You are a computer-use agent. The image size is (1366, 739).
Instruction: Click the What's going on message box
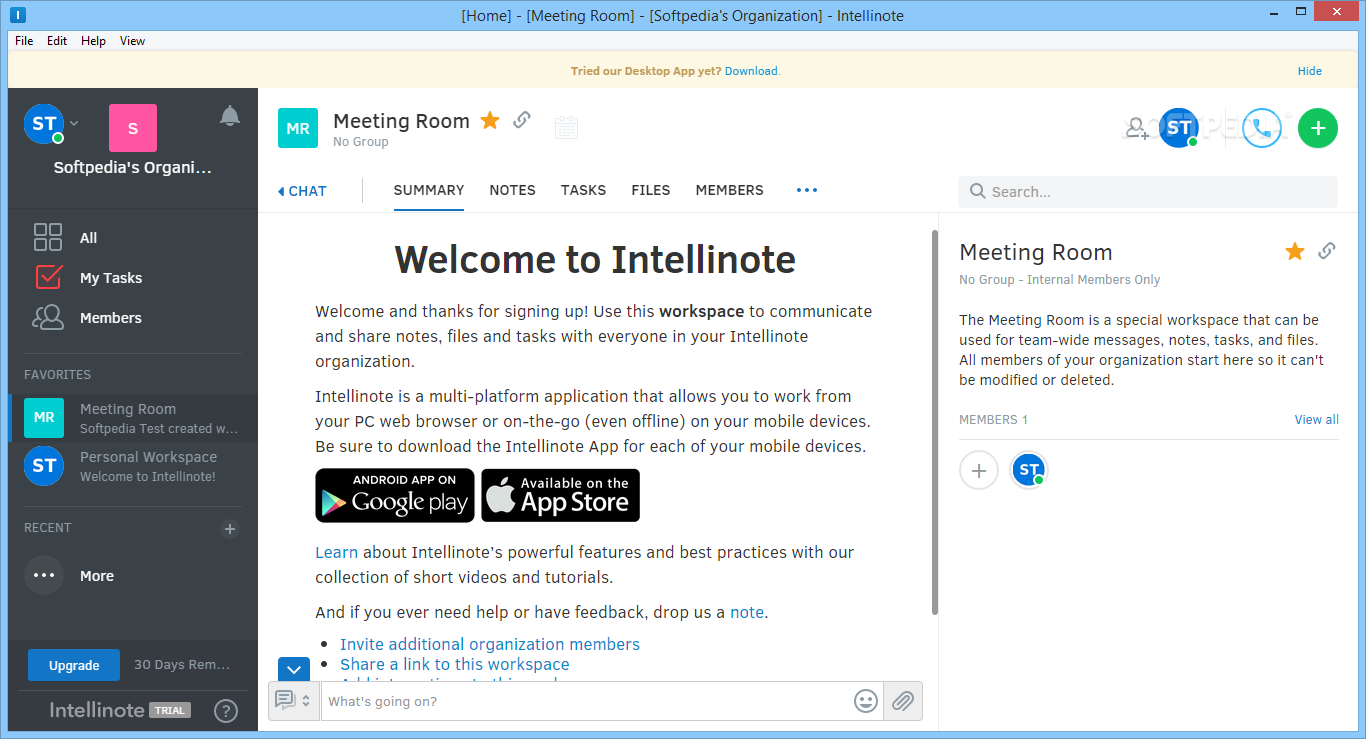(588, 701)
